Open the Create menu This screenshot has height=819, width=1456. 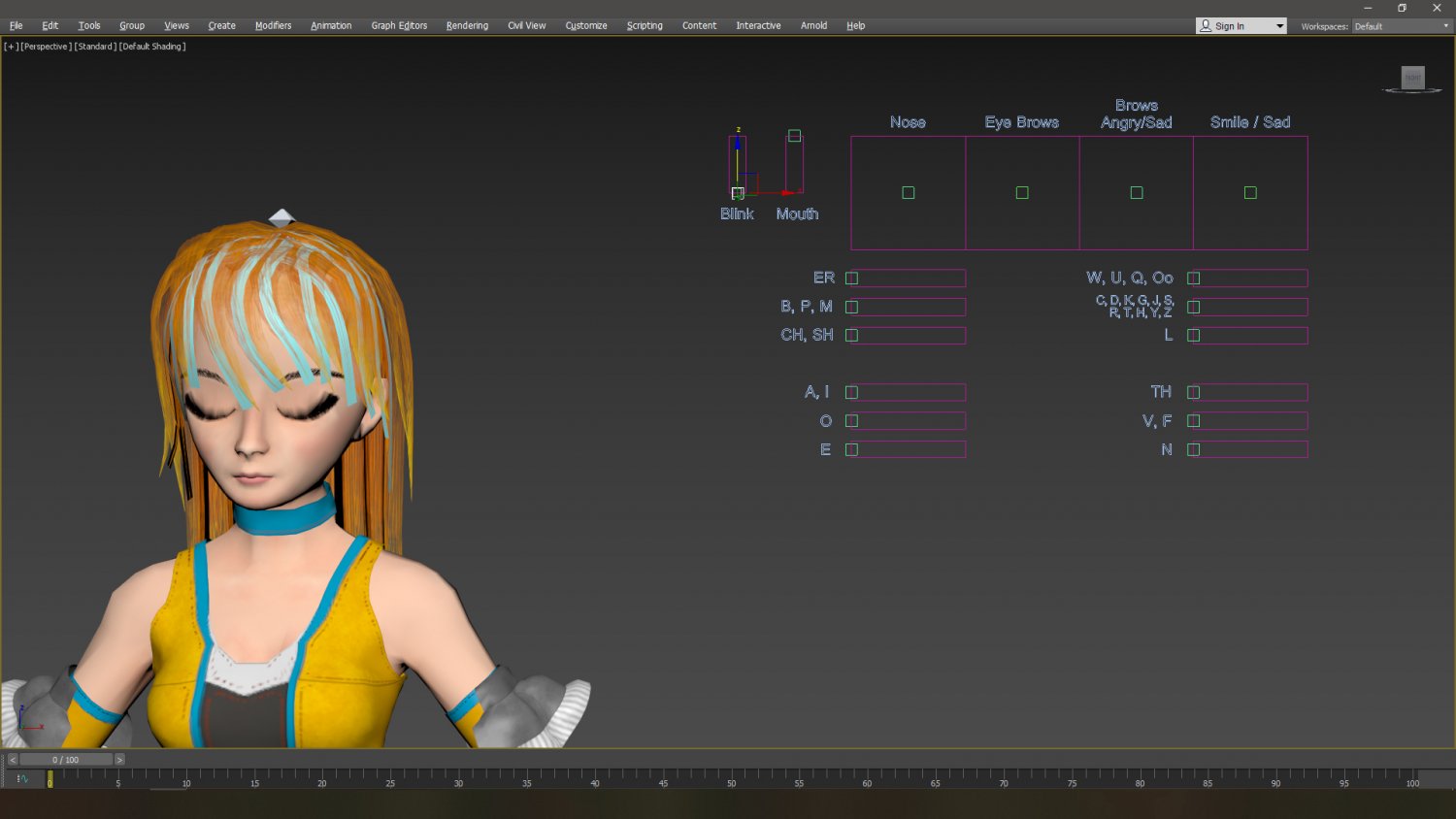222,26
